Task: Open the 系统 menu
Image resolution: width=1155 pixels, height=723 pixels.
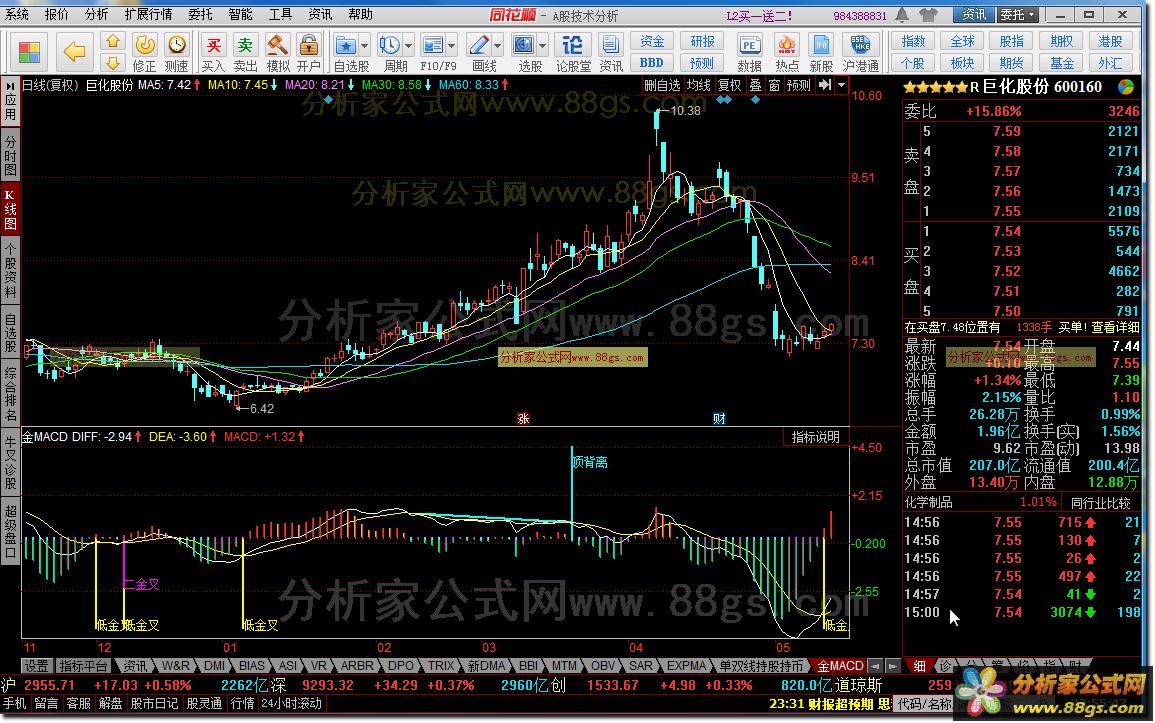Action: [x=16, y=14]
